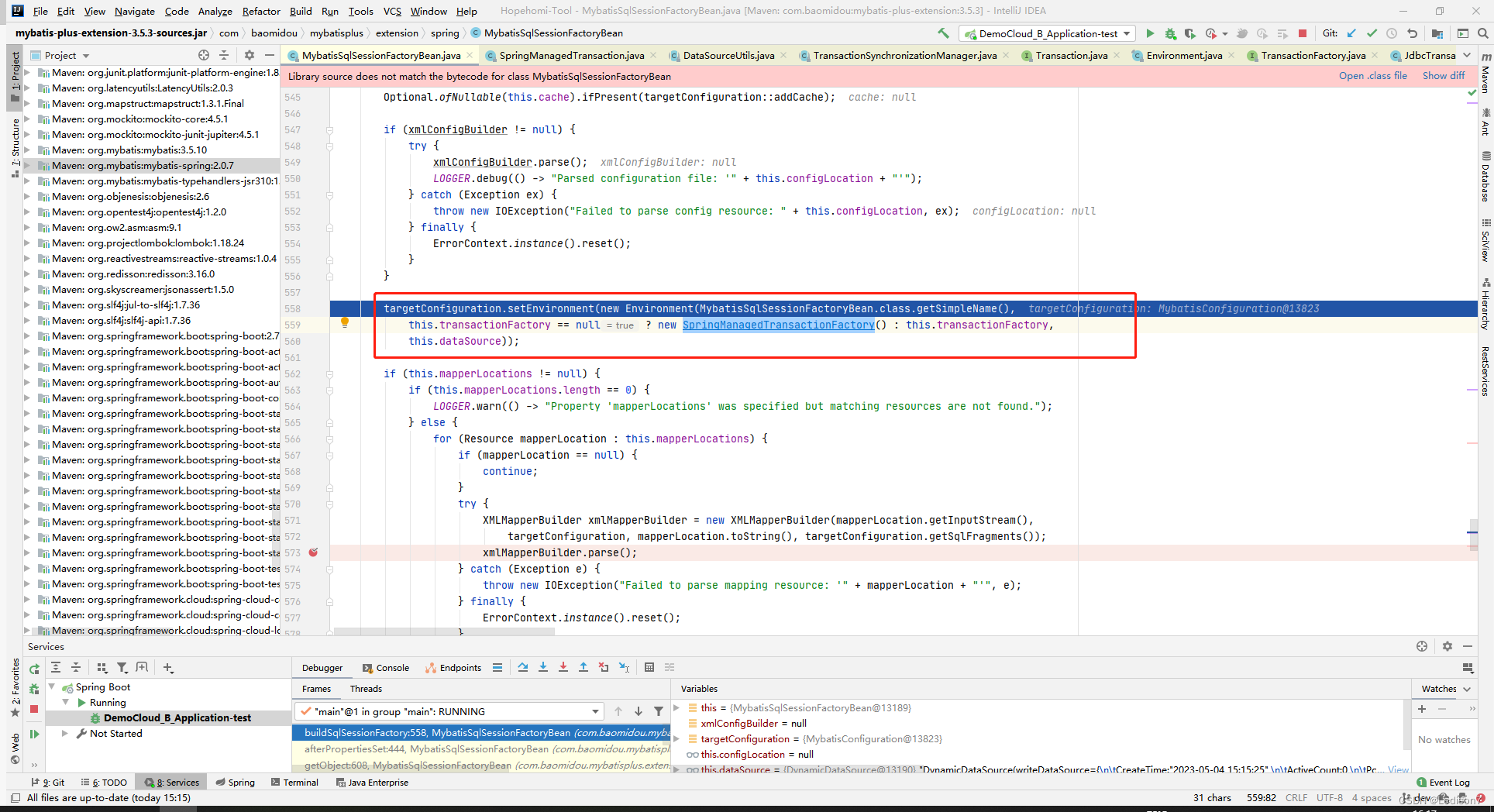
Task: Expand the Maven: org.mybatis:mybatis-spring:2.0.7 node
Action: point(28,165)
